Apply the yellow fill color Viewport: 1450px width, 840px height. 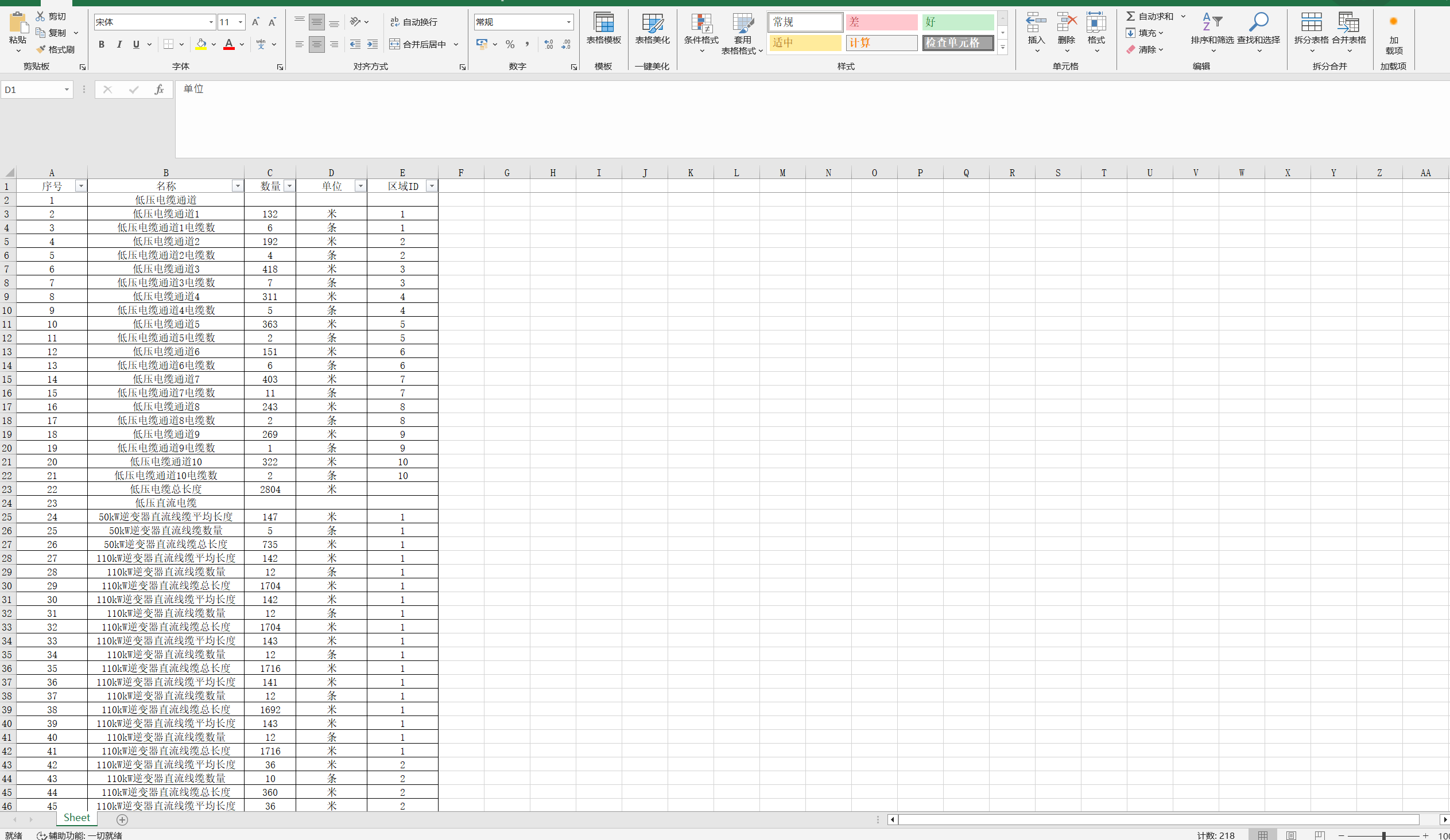coord(201,44)
